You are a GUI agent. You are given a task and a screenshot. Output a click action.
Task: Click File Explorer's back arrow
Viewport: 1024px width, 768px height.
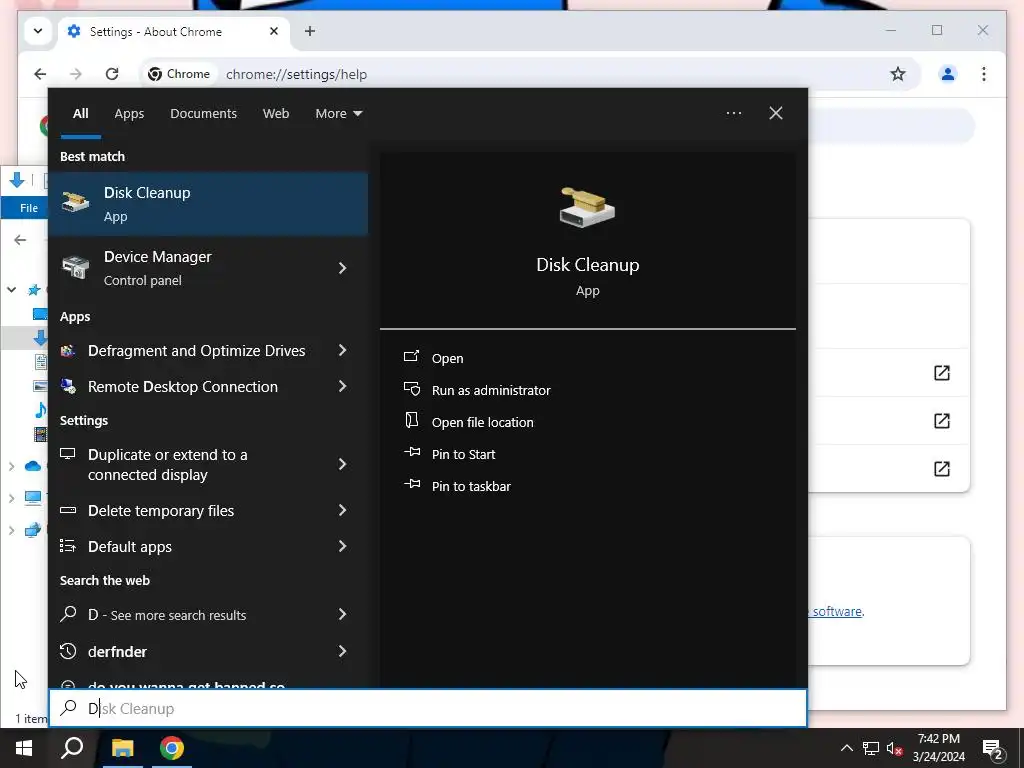(20, 240)
